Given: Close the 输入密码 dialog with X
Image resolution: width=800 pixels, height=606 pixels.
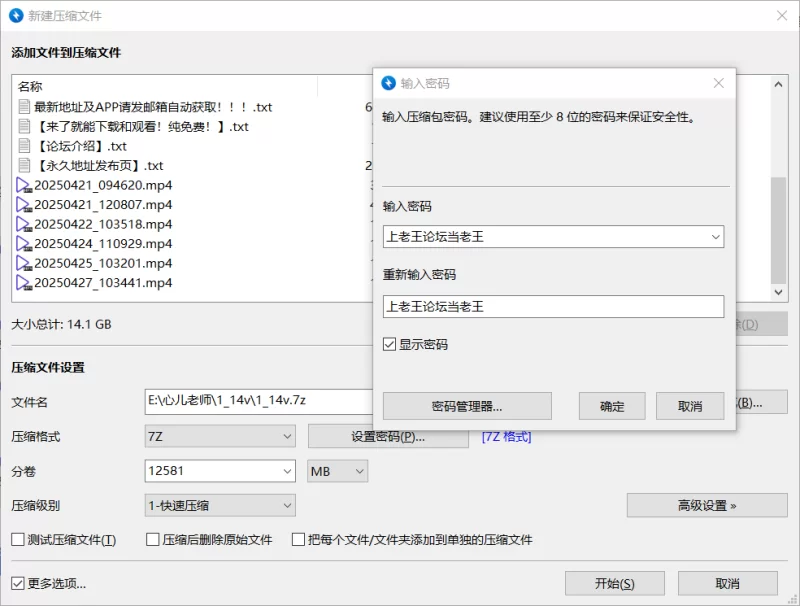Looking at the screenshot, I should [x=718, y=83].
